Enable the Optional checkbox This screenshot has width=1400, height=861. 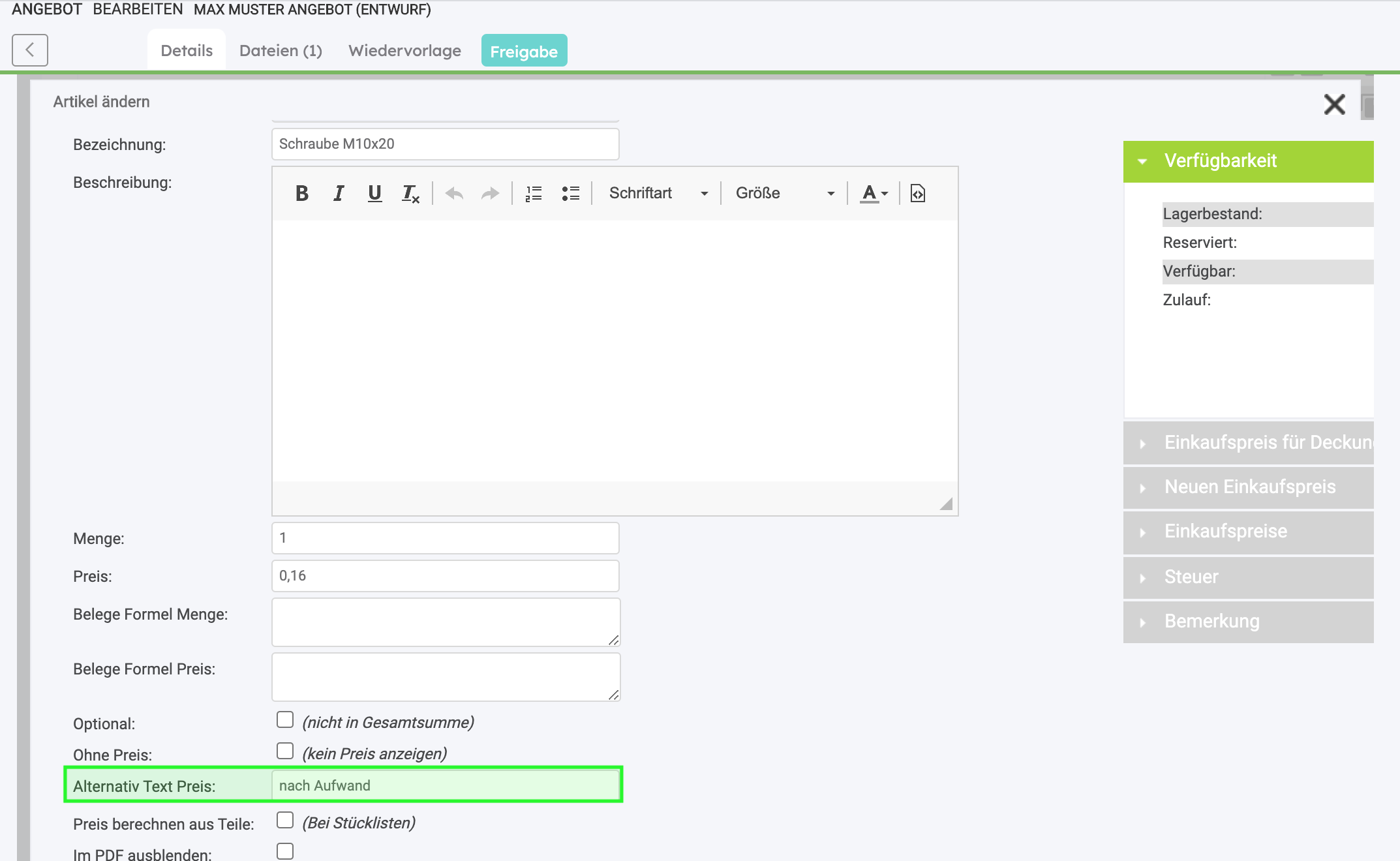285,719
